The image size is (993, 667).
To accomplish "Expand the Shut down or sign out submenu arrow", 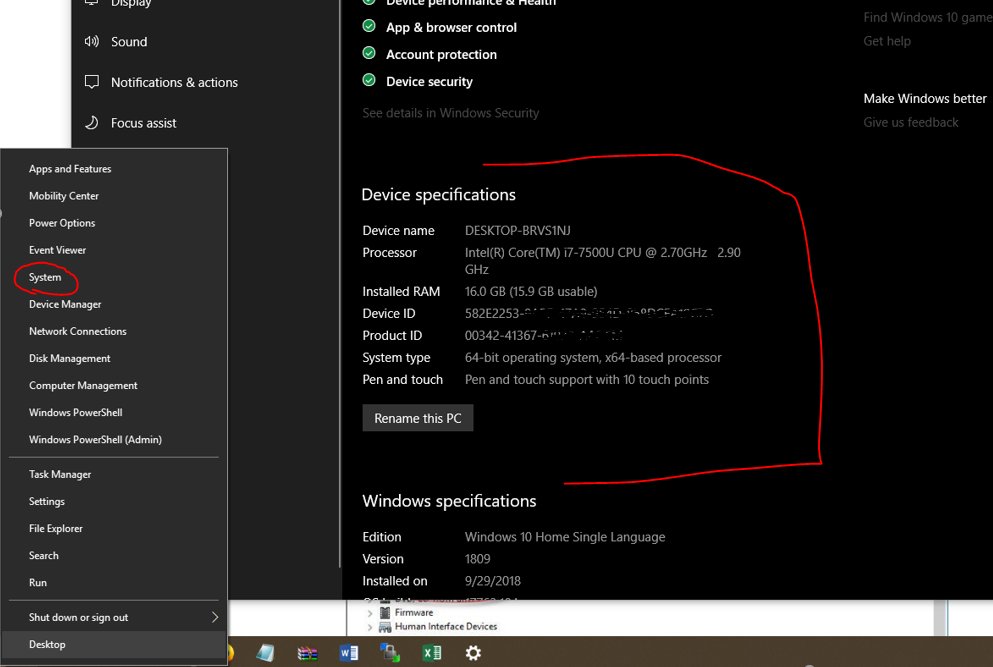I will (x=215, y=617).
